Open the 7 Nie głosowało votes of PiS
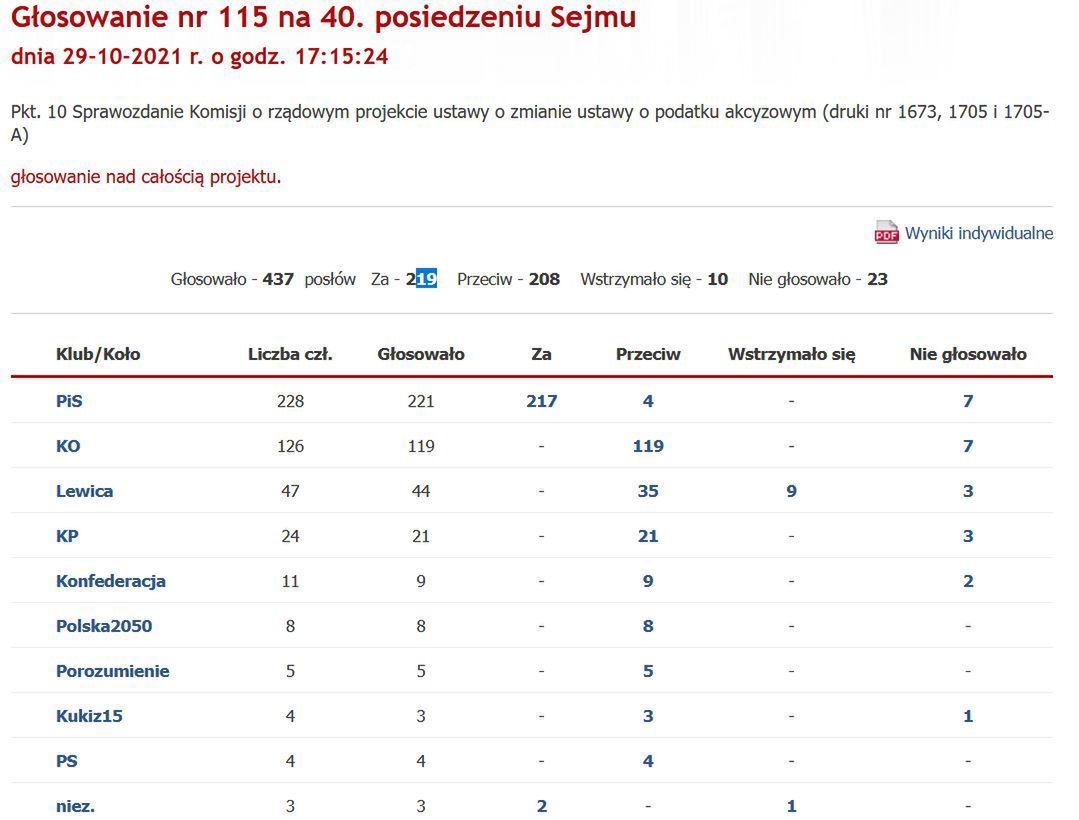Viewport: 1079px width, 820px height. pyautogui.click(x=967, y=400)
